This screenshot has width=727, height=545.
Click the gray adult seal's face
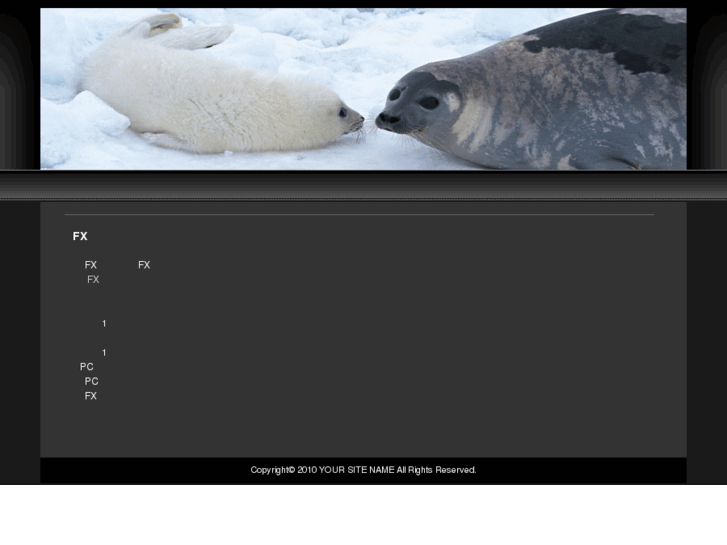pyautogui.click(x=417, y=104)
